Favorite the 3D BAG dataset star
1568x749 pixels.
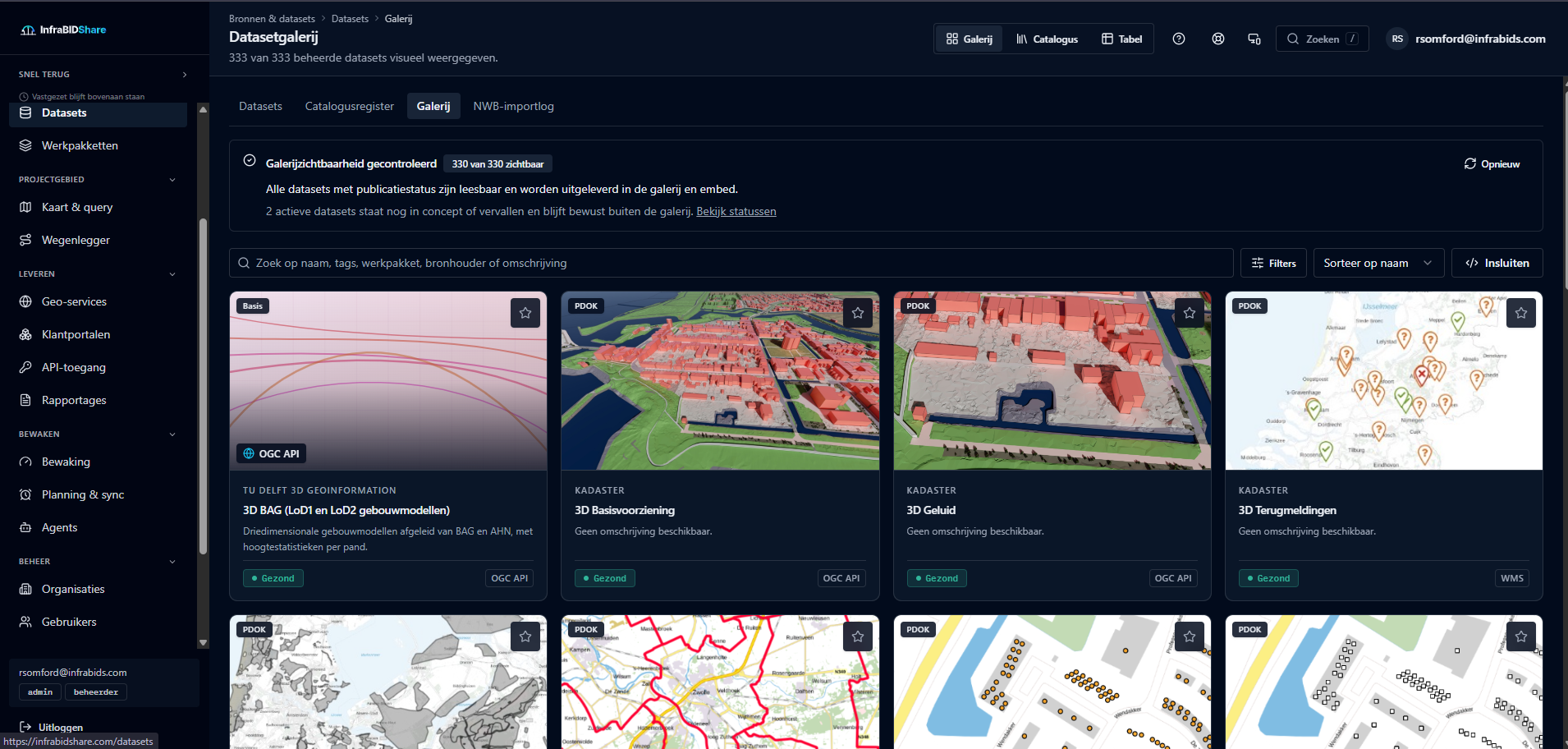click(525, 313)
